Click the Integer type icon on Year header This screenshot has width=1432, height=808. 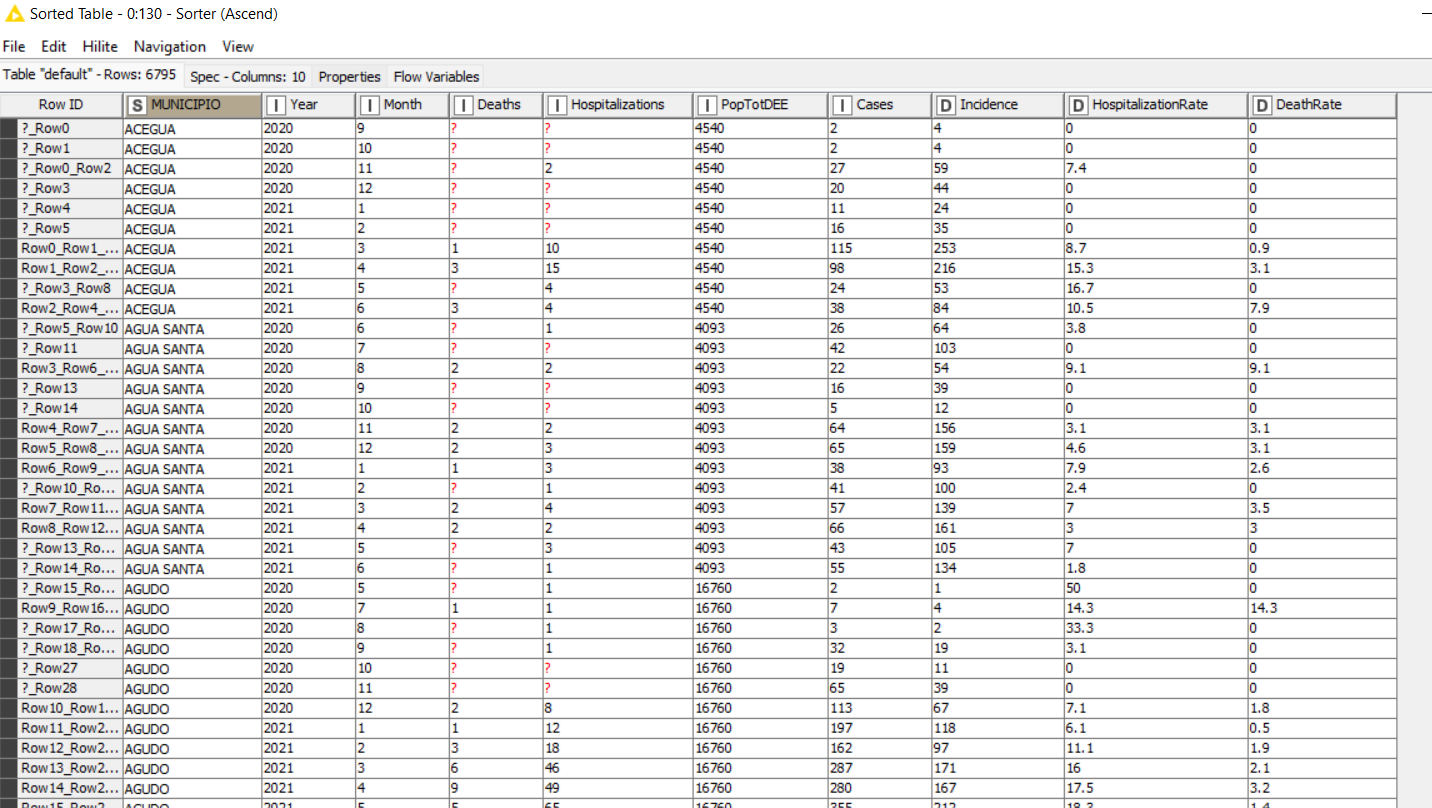[277, 105]
